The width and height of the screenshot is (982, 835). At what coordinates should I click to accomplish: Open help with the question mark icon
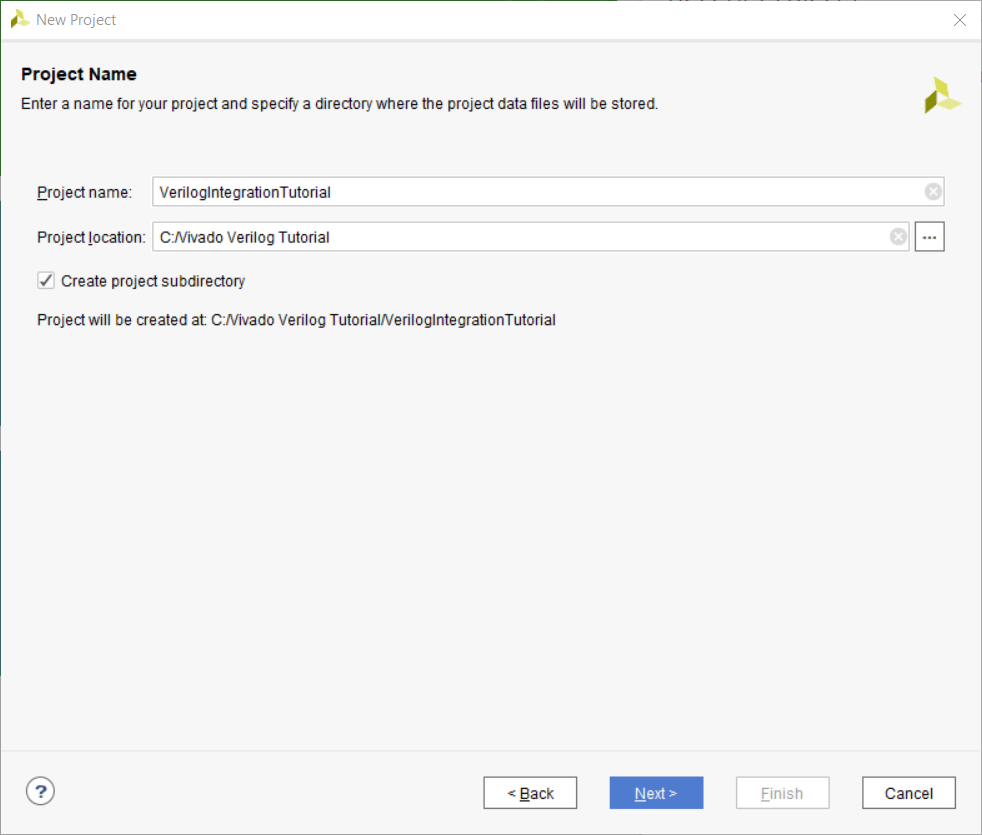click(x=40, y=792)
